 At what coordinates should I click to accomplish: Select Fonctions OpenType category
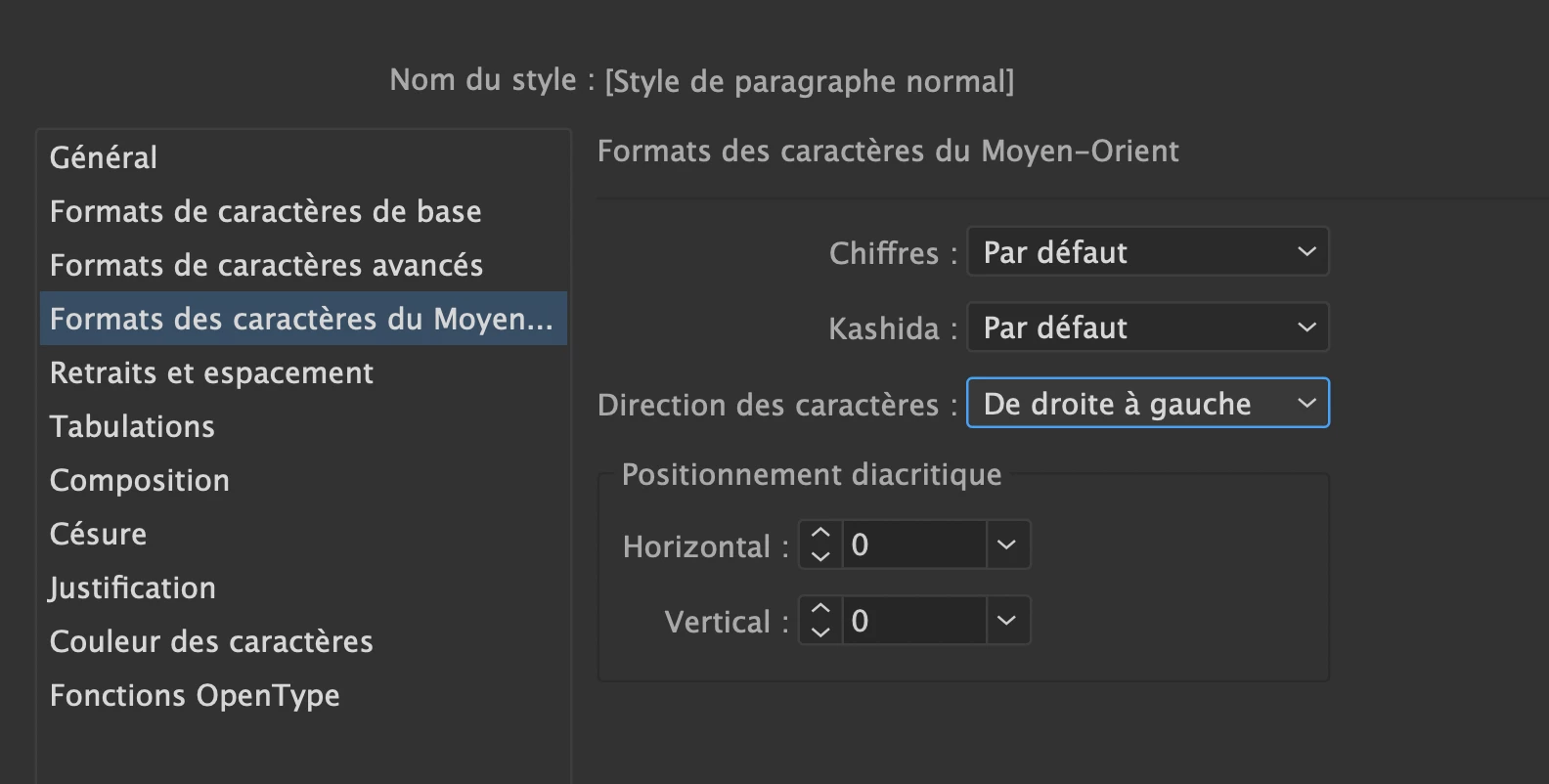[x=303, y=695]
